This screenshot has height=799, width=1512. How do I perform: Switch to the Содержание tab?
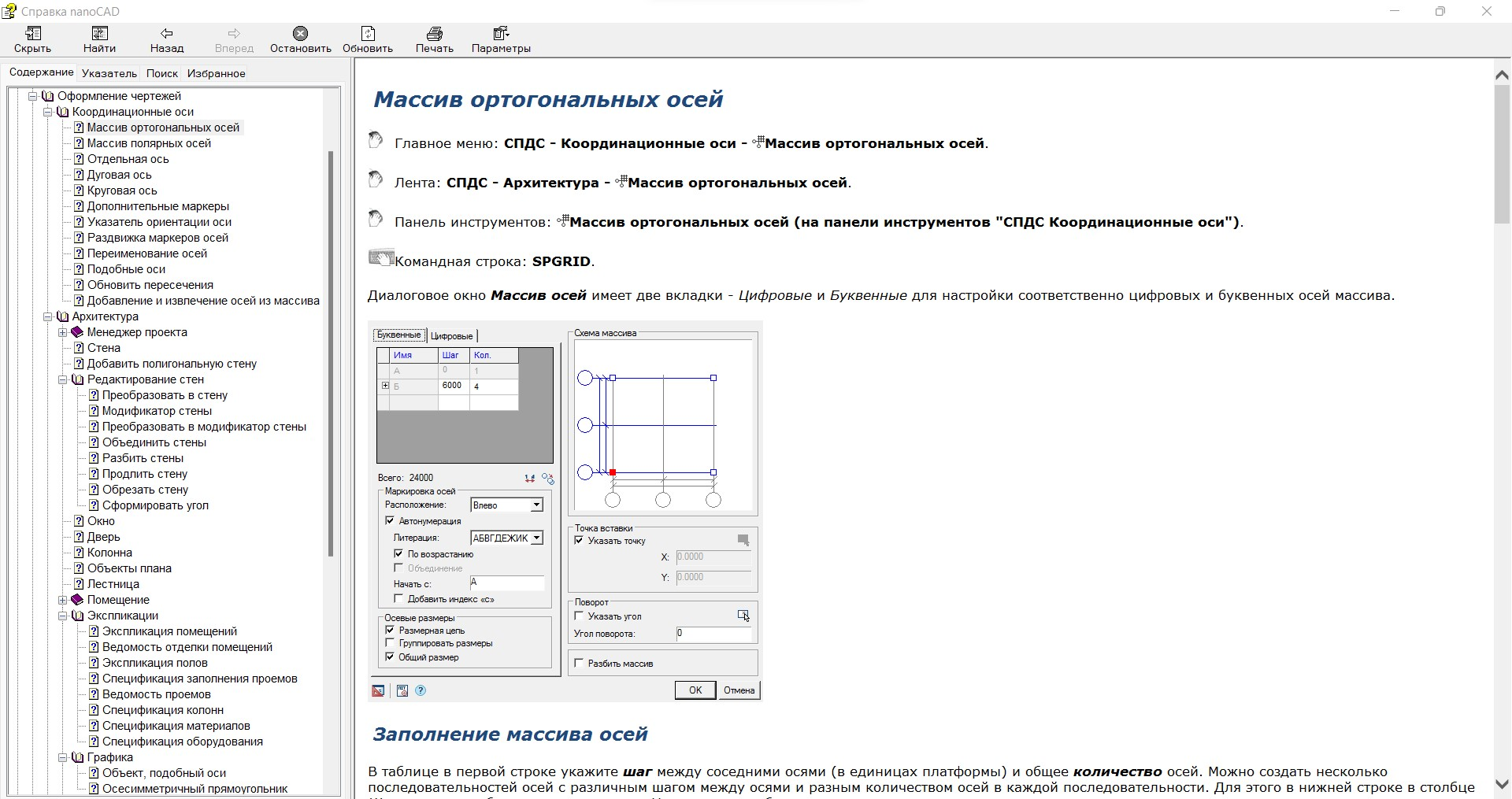41,72
